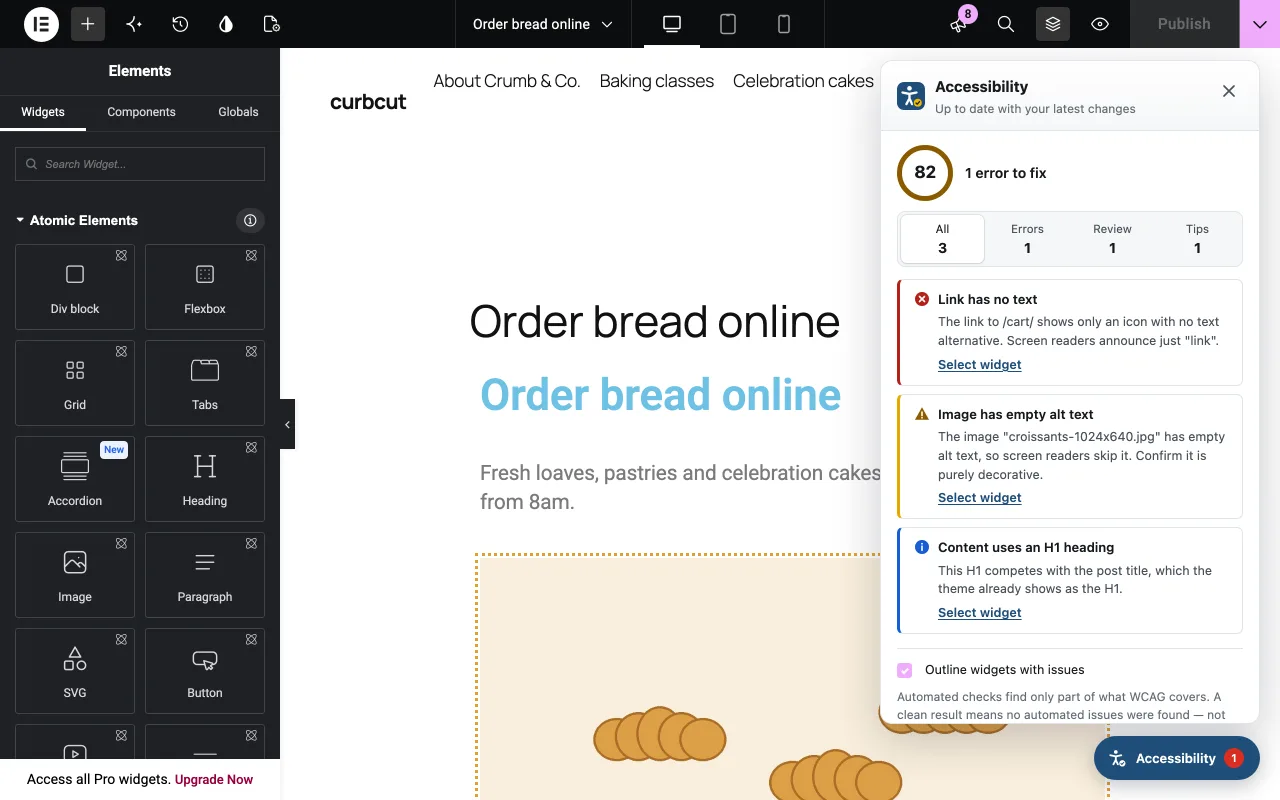
Task: Select the Button widget
Action: tap(205, 671)
